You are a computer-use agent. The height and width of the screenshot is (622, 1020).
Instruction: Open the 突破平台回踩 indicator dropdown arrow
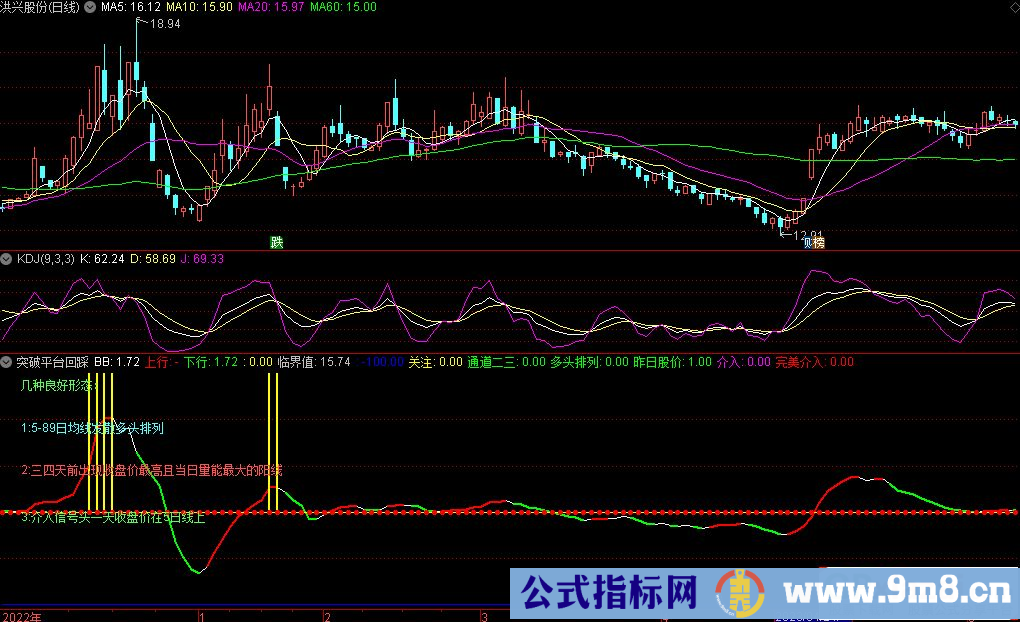pyautogui.click(x=6, y=362)
